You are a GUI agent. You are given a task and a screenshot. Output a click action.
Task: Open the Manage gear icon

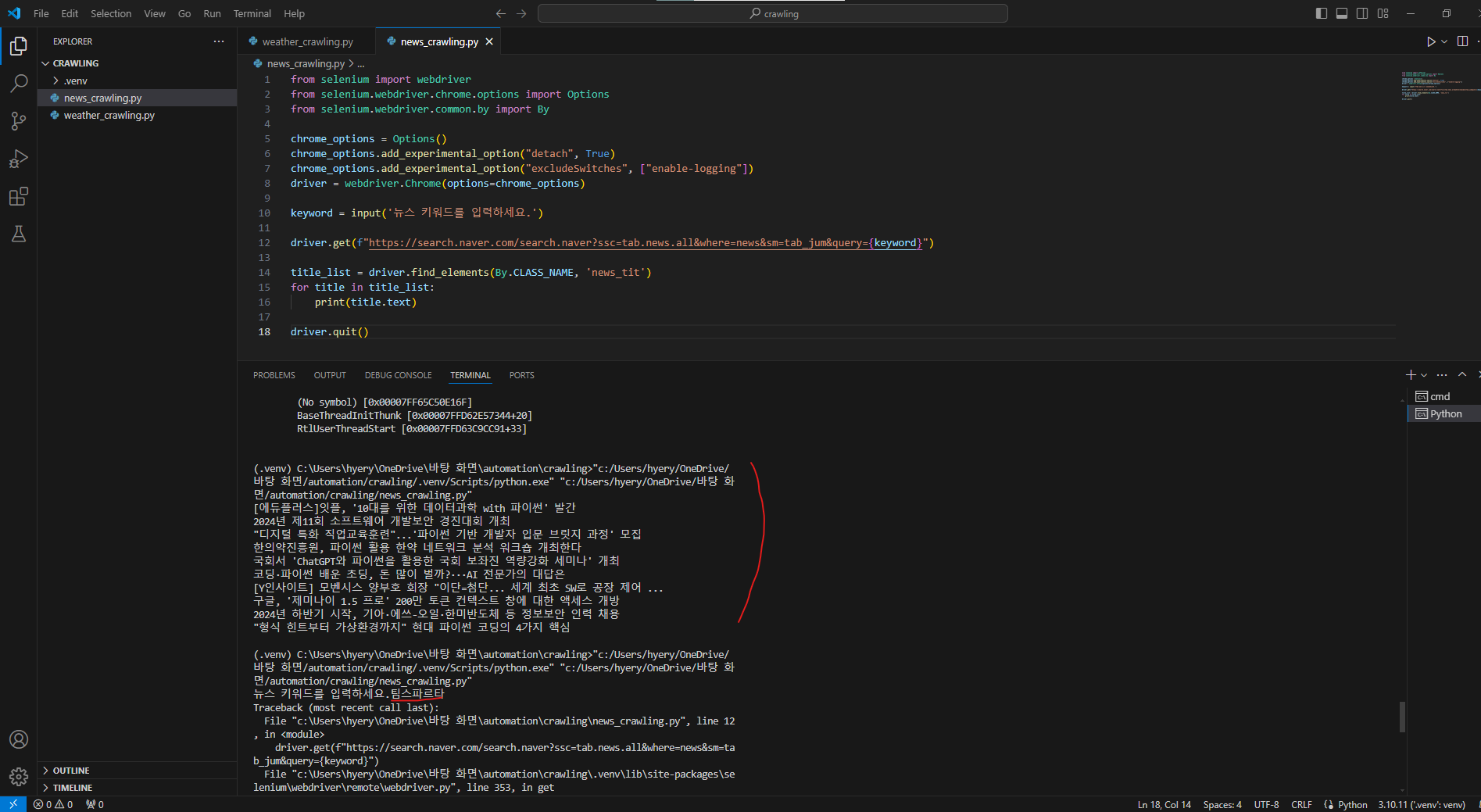[19, 777]
